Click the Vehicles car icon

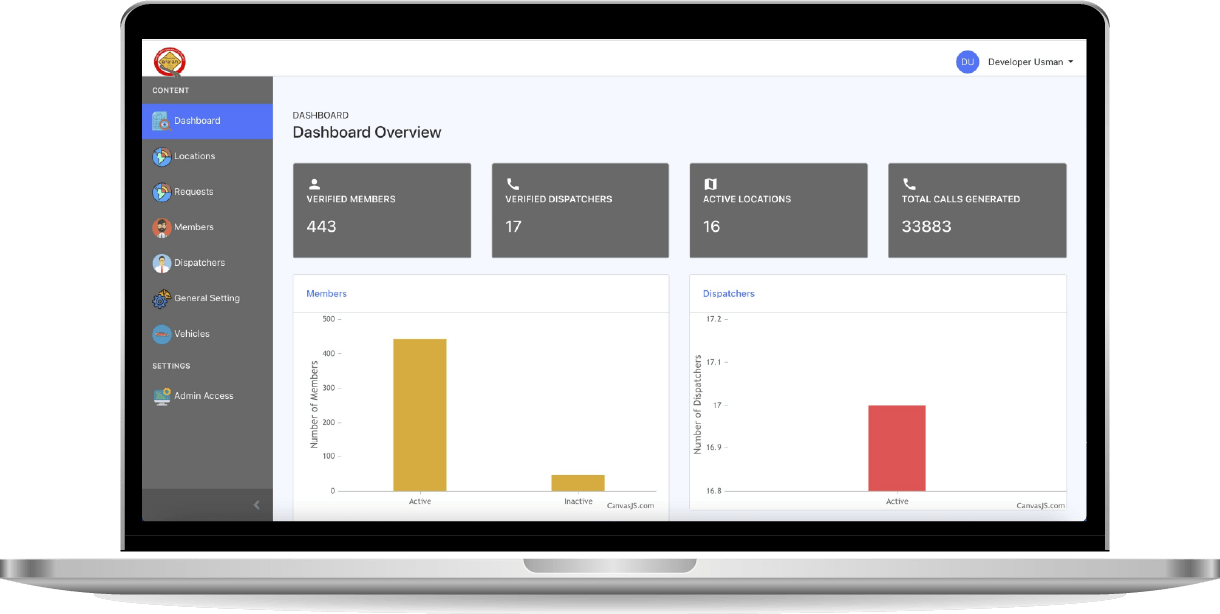click(x=161, y=334)
